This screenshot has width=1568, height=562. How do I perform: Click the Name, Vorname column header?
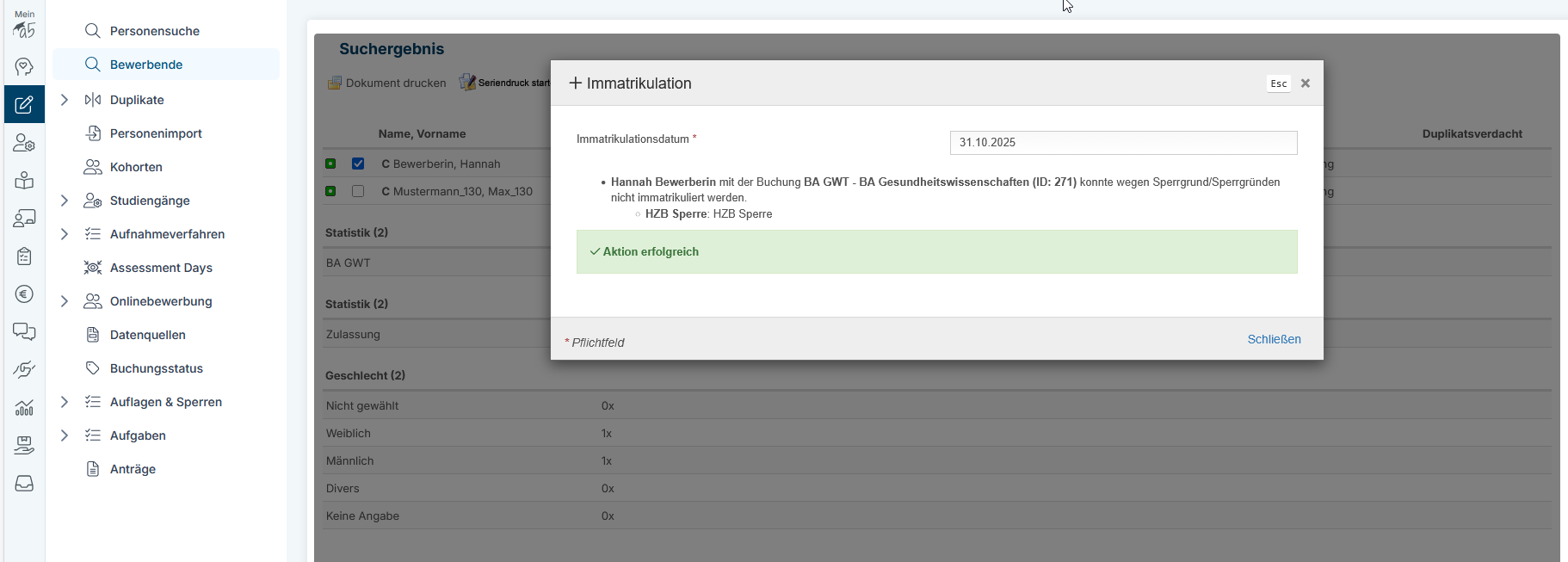point(422,134)
